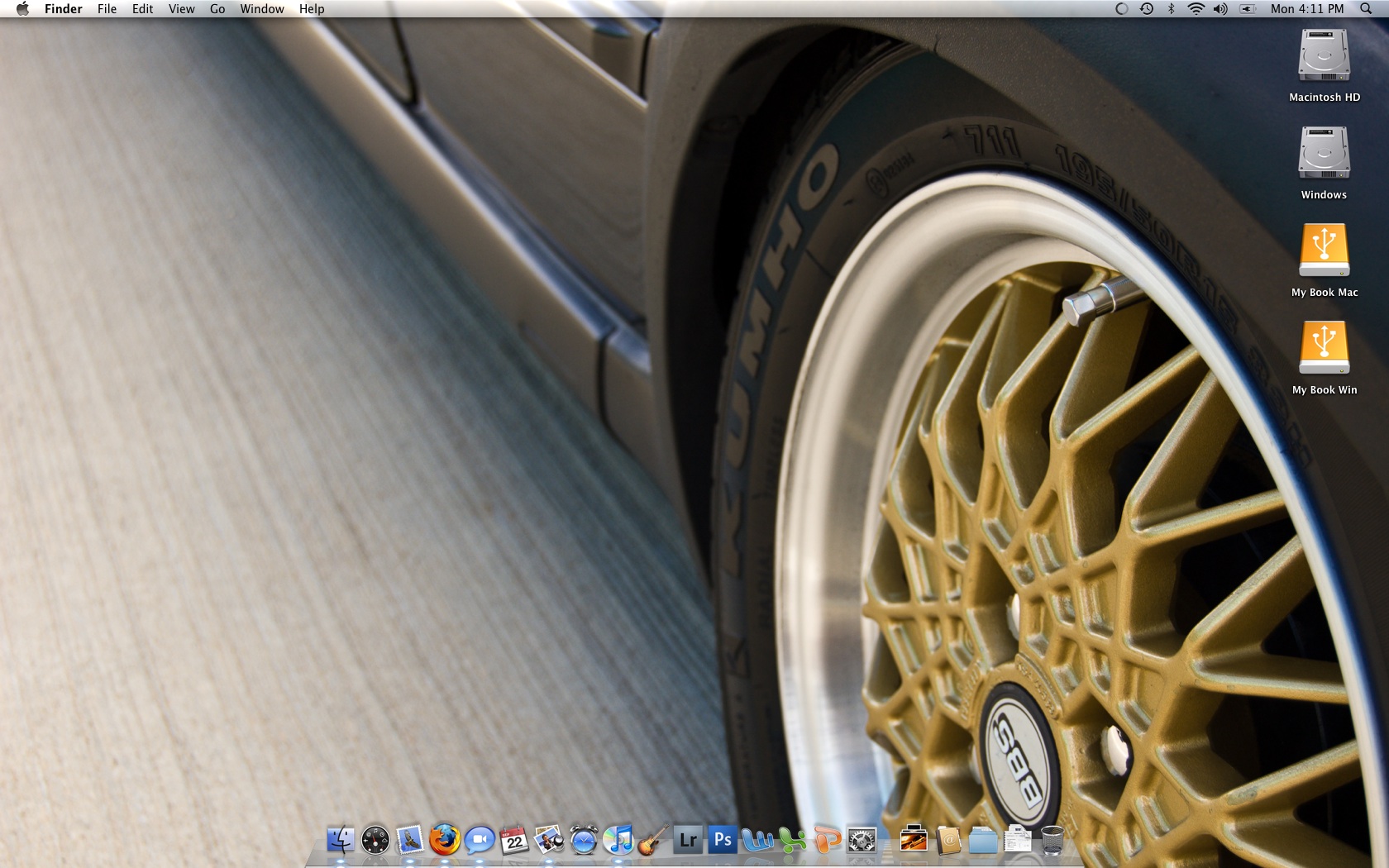Screen dimensions: 1389x868
Task: Open iTunes from the Dock
Action: [x=618, y=840]
